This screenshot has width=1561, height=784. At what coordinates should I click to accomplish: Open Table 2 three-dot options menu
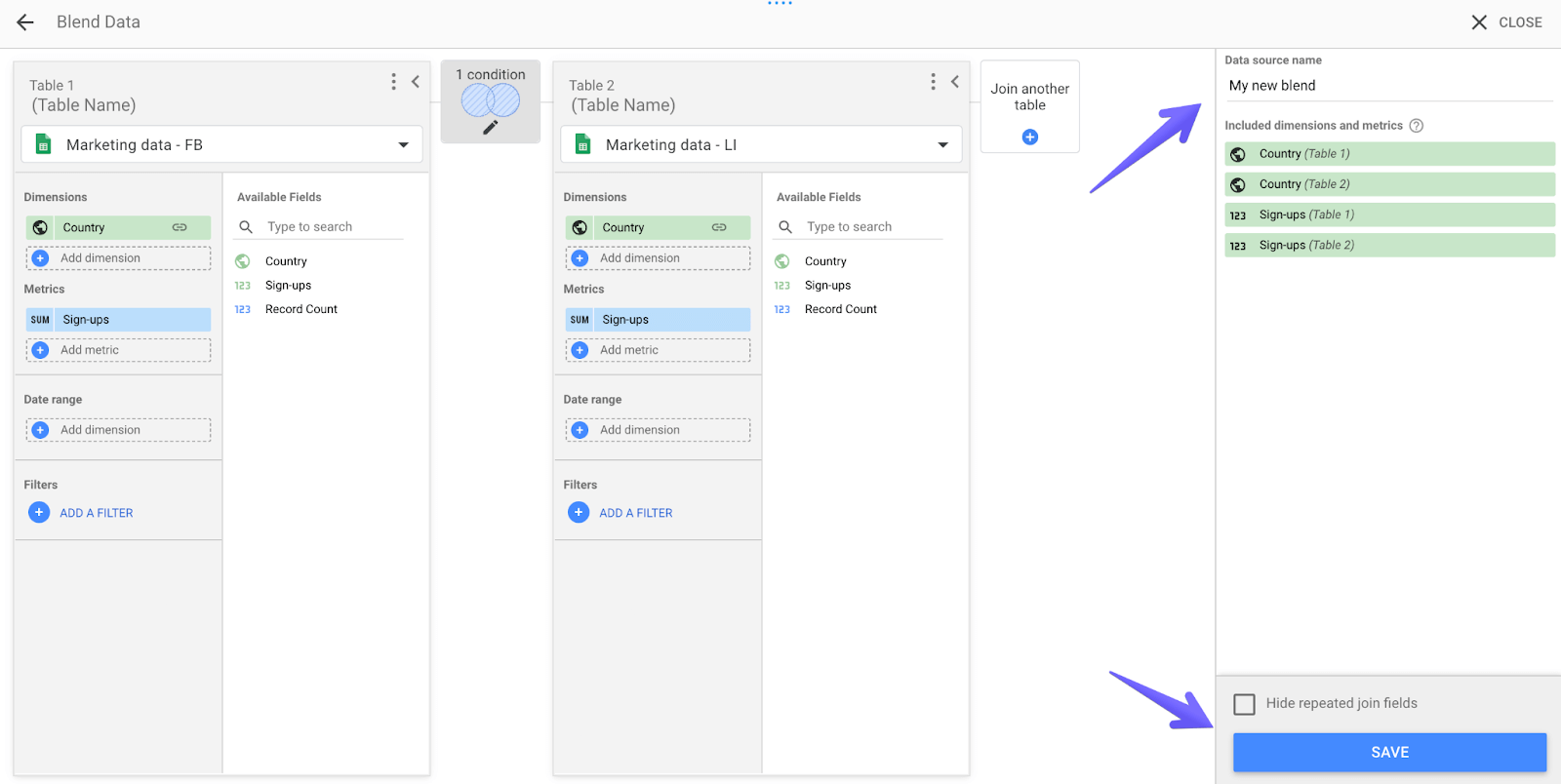[933, 82]
